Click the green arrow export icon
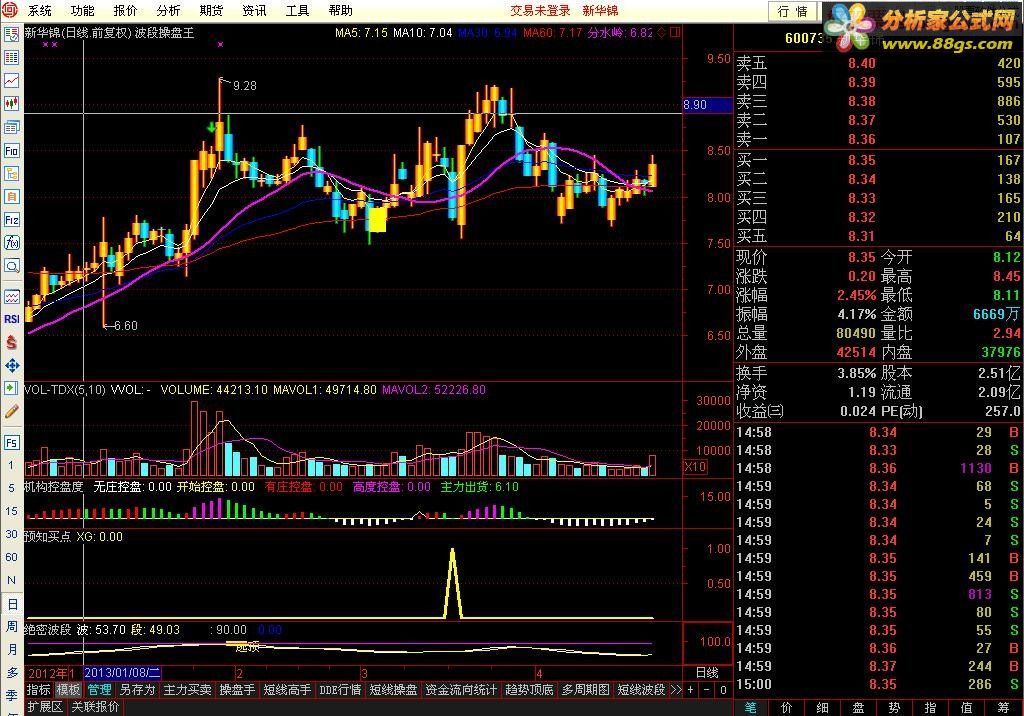Image resolution: width=1024 pixels, height=716 pixels. pos(11,388)
